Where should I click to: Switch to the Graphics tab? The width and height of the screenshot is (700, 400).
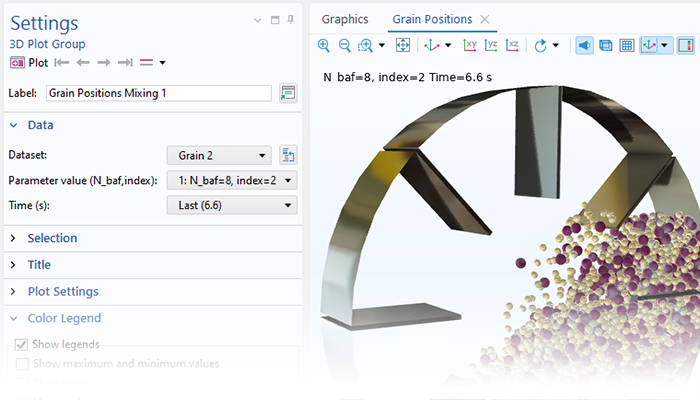point(344,19)
